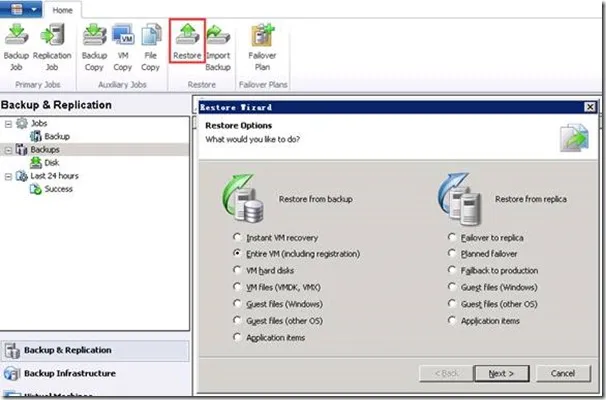
Task: Click the Backup & Replication pane icon
Action: point(12,350)
